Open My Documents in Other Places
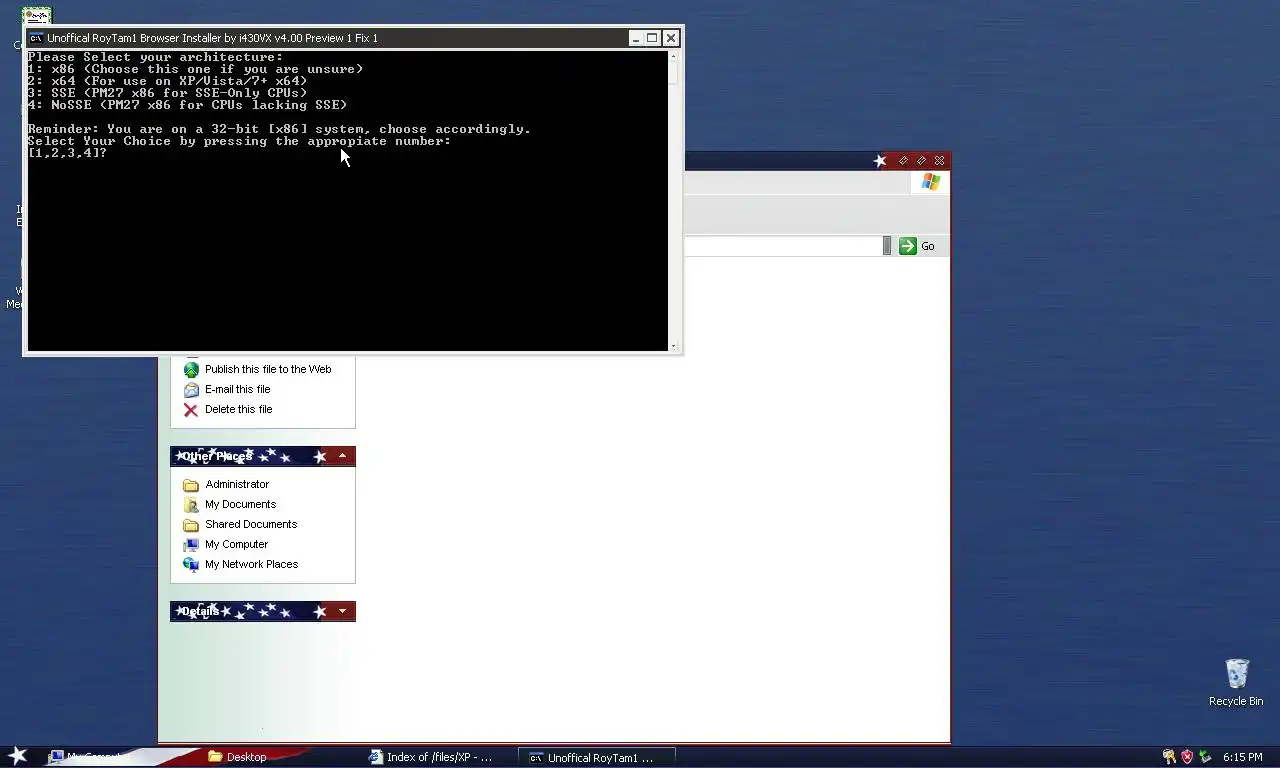Screen dimensions: 1280x768 (240, 504)
